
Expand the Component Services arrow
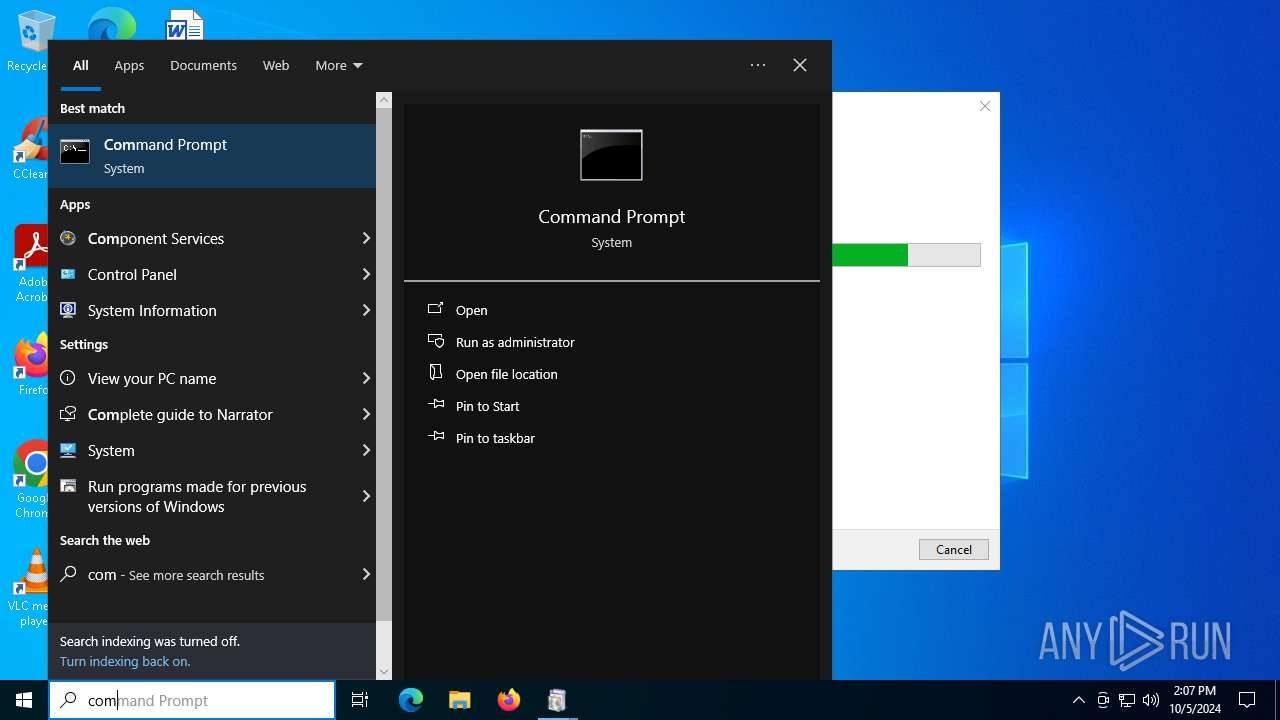click(x=366, y=238)
